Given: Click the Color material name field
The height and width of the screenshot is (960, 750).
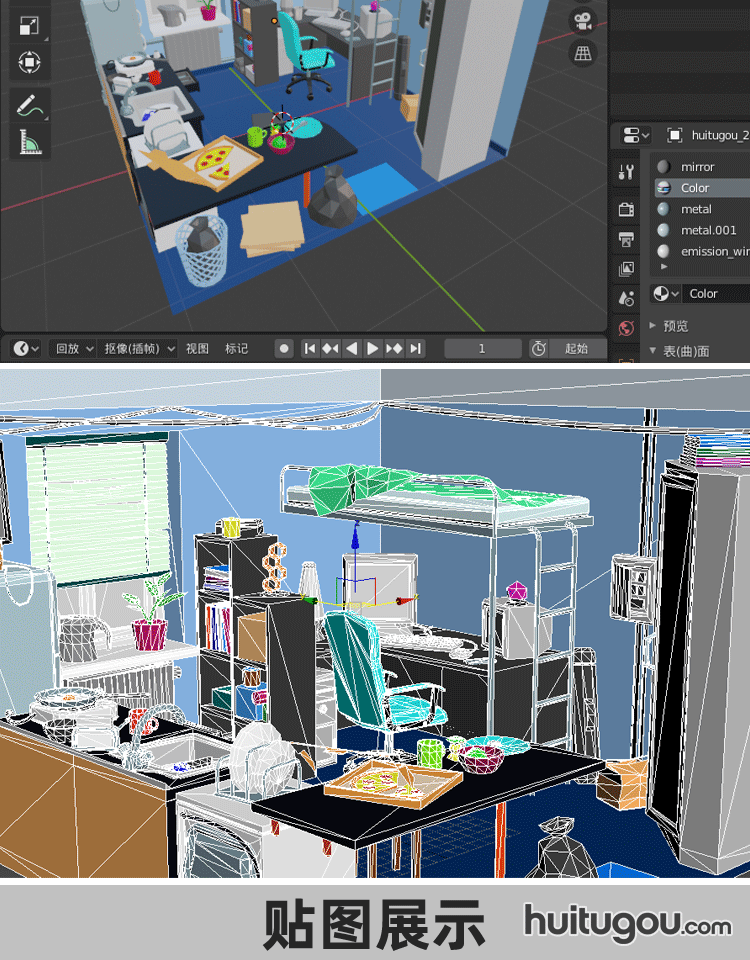Looking at the screenshot, I should tap(716, 294).
